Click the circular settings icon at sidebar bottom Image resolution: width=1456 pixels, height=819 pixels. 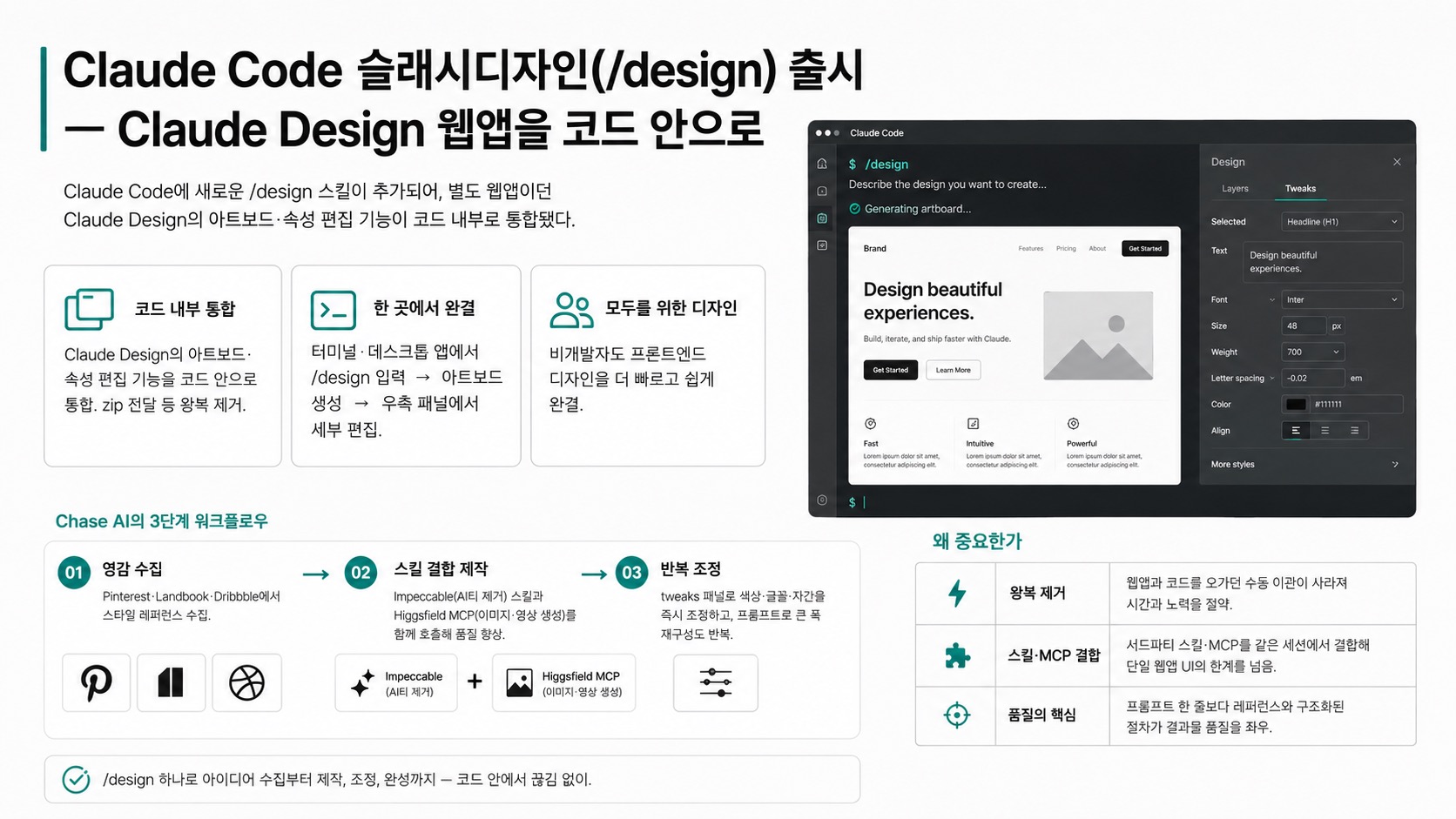(822, 500)
